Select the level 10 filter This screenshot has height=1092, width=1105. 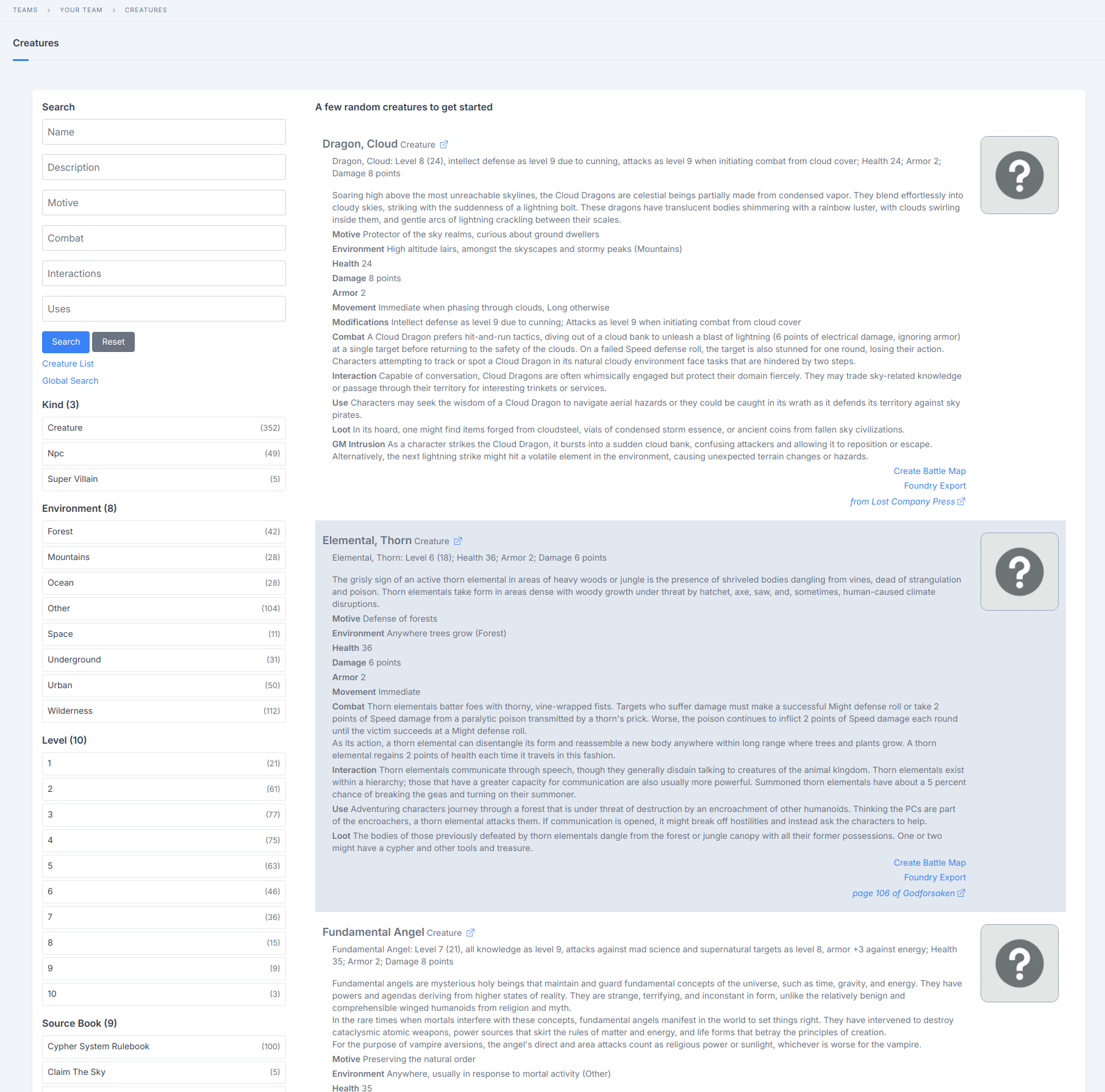pos(163,994)
